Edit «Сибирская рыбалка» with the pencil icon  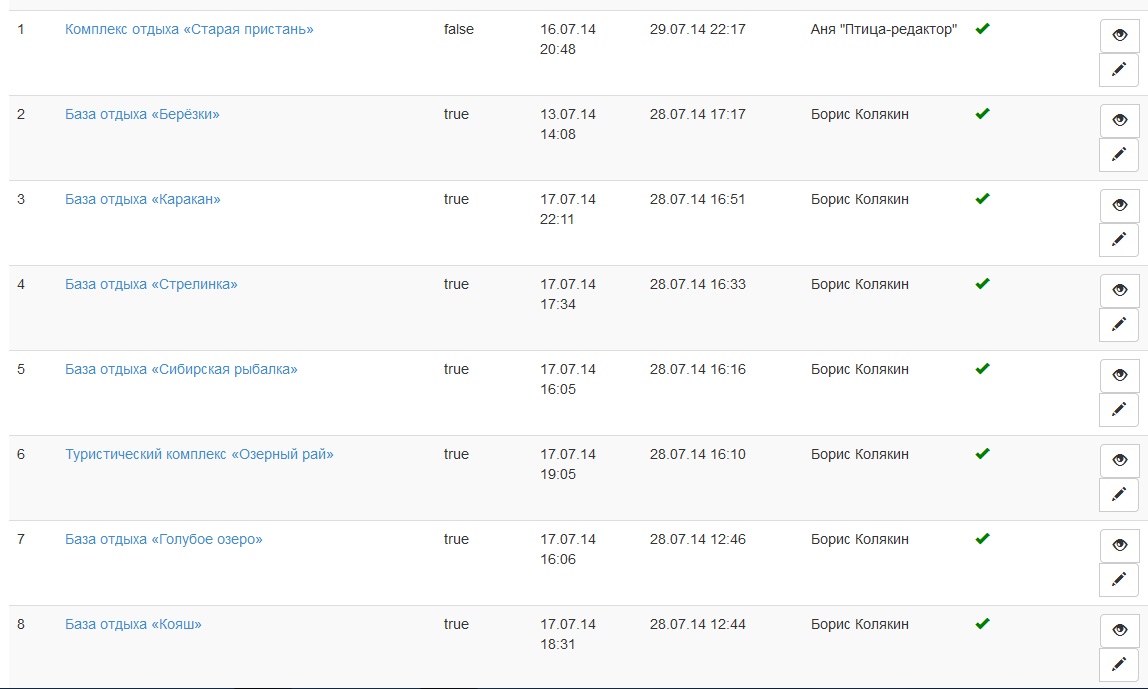[1119, 409]
